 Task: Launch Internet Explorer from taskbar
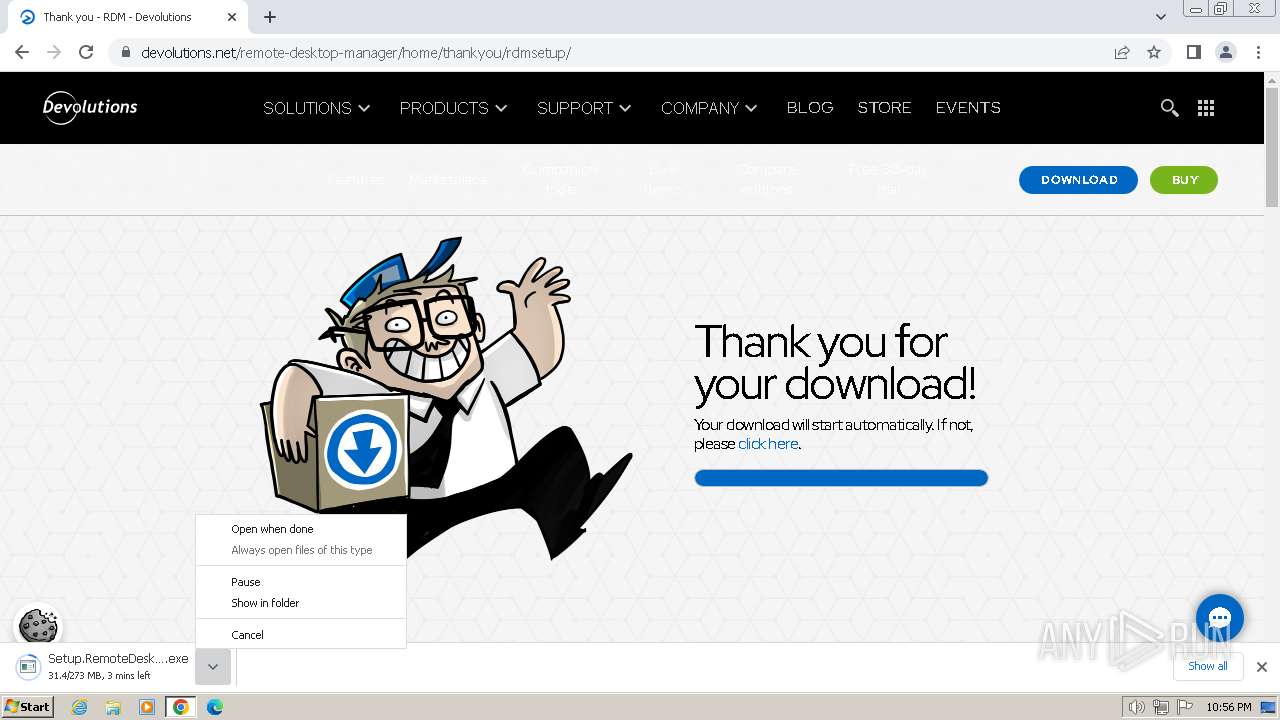(x=80, y=707)
